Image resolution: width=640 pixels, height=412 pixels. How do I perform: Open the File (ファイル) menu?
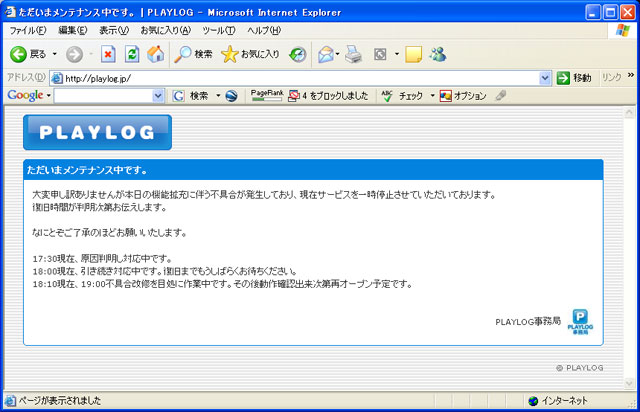tap(28, 31)
